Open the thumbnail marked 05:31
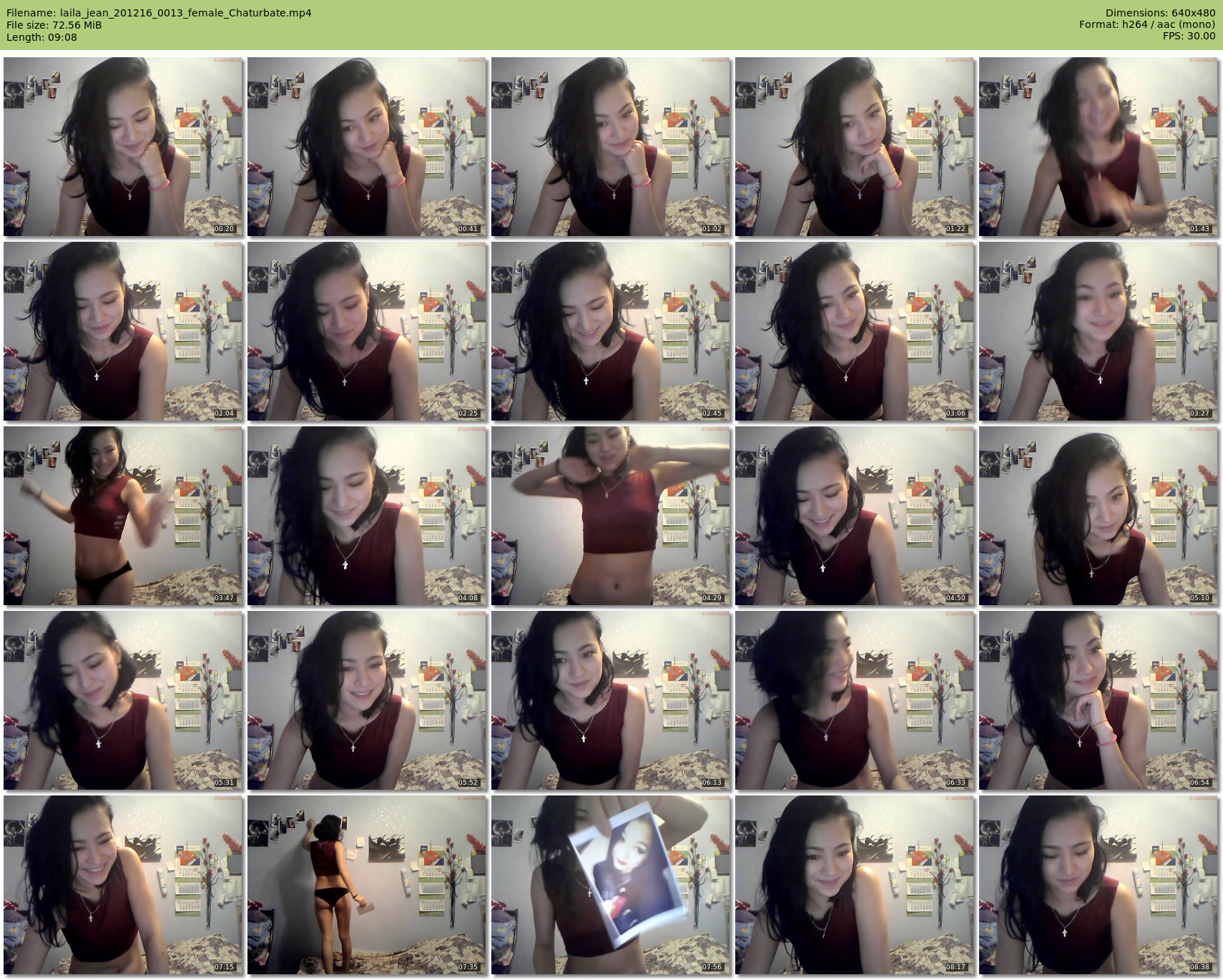Image resolution: width=1223 pixels, height=980 pixels. (x=123, y=700)
